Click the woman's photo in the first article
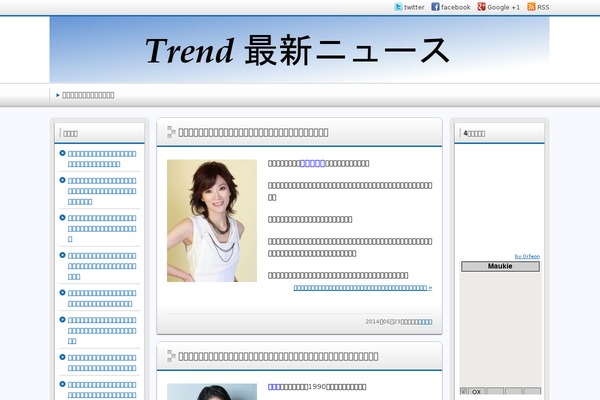The width and height of the screenshot is (600, 400). [212, 221]
